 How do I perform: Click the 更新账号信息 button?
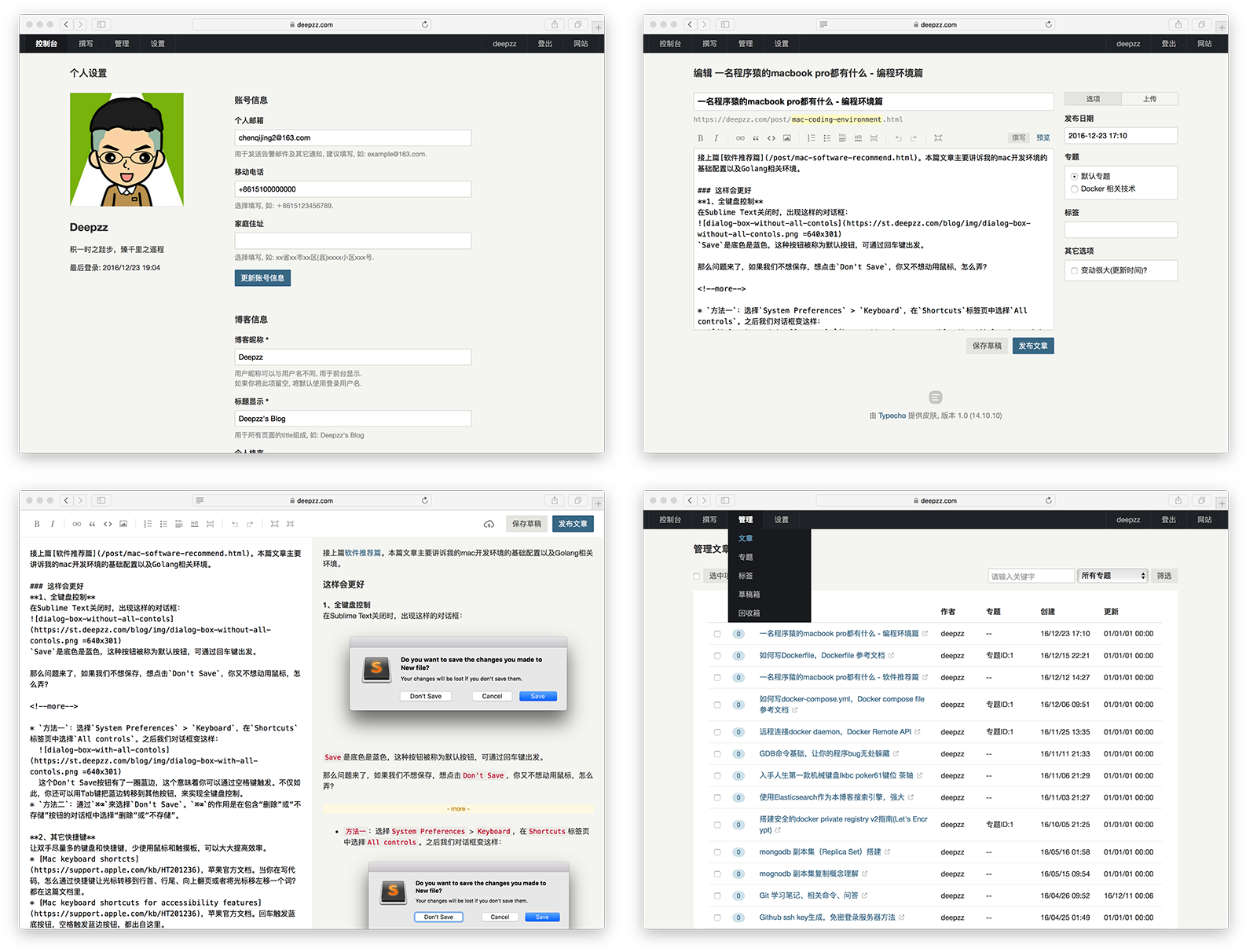tap(262, 278)
